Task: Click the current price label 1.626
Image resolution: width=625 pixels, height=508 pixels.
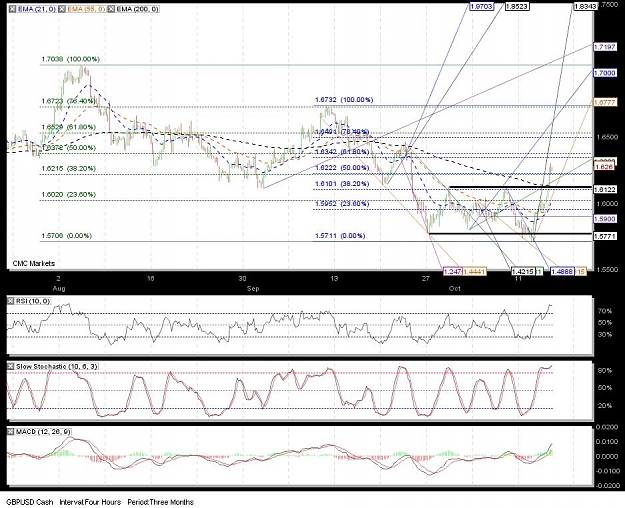Action: tap(605, 167)
